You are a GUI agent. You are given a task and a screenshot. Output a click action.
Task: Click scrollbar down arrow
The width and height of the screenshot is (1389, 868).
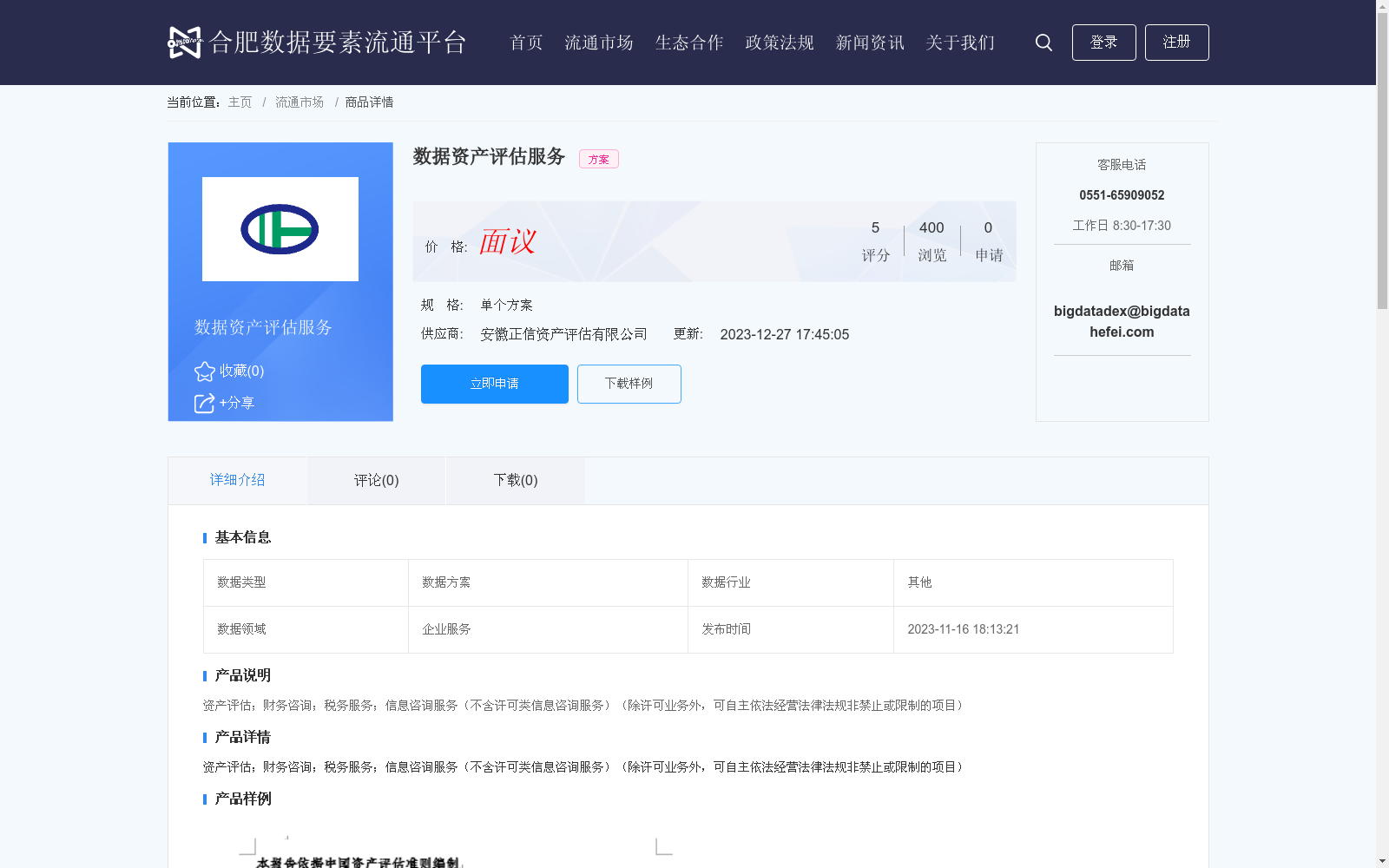(1382, 861)
